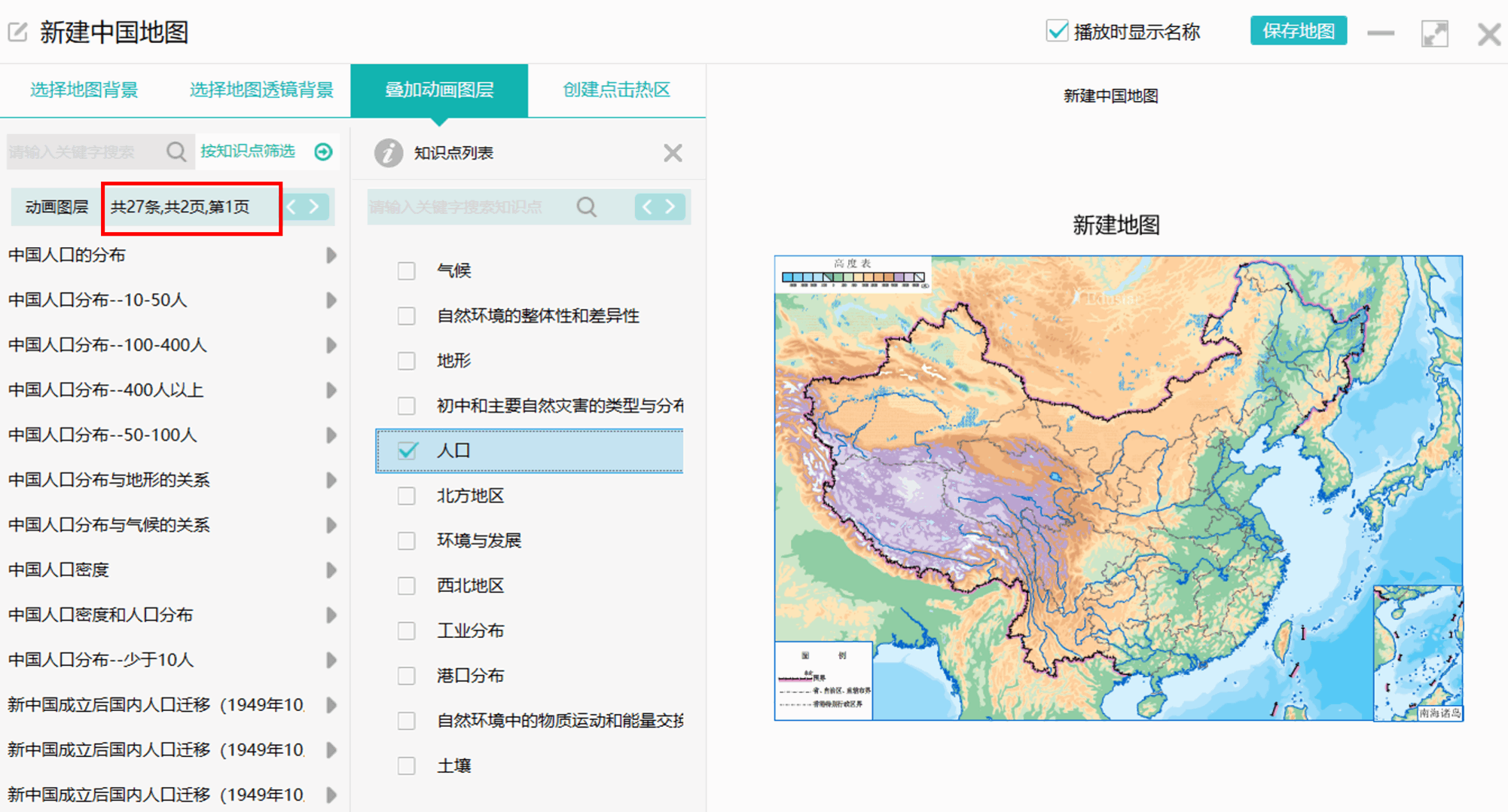Click the 知识点列表 info icon
This screenshot has height=812, width=1508.
coord(388,153)
